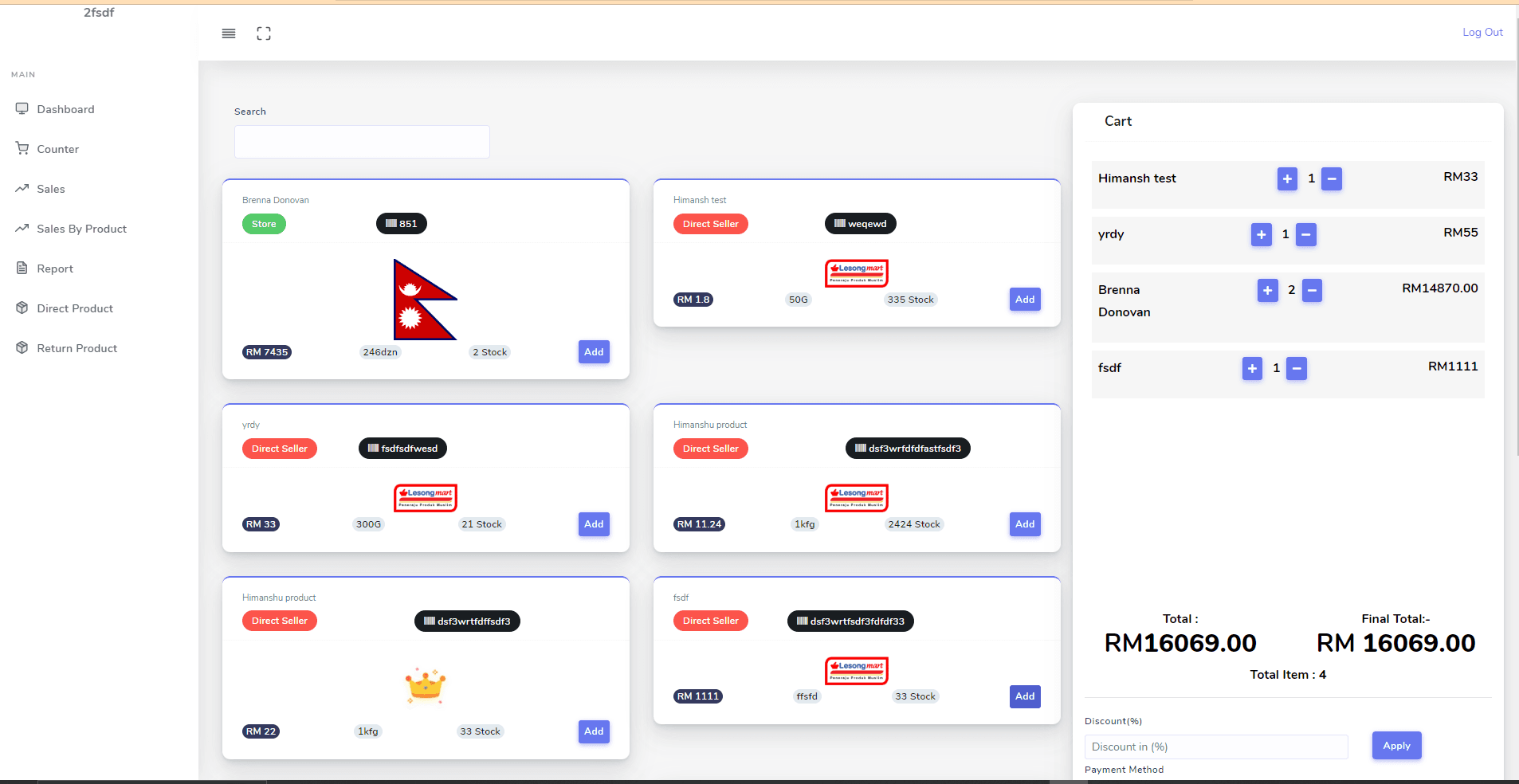This screenshot has width=1519, height=784.
Task: Select Direct Product in the sidebar
Action: 76,308
